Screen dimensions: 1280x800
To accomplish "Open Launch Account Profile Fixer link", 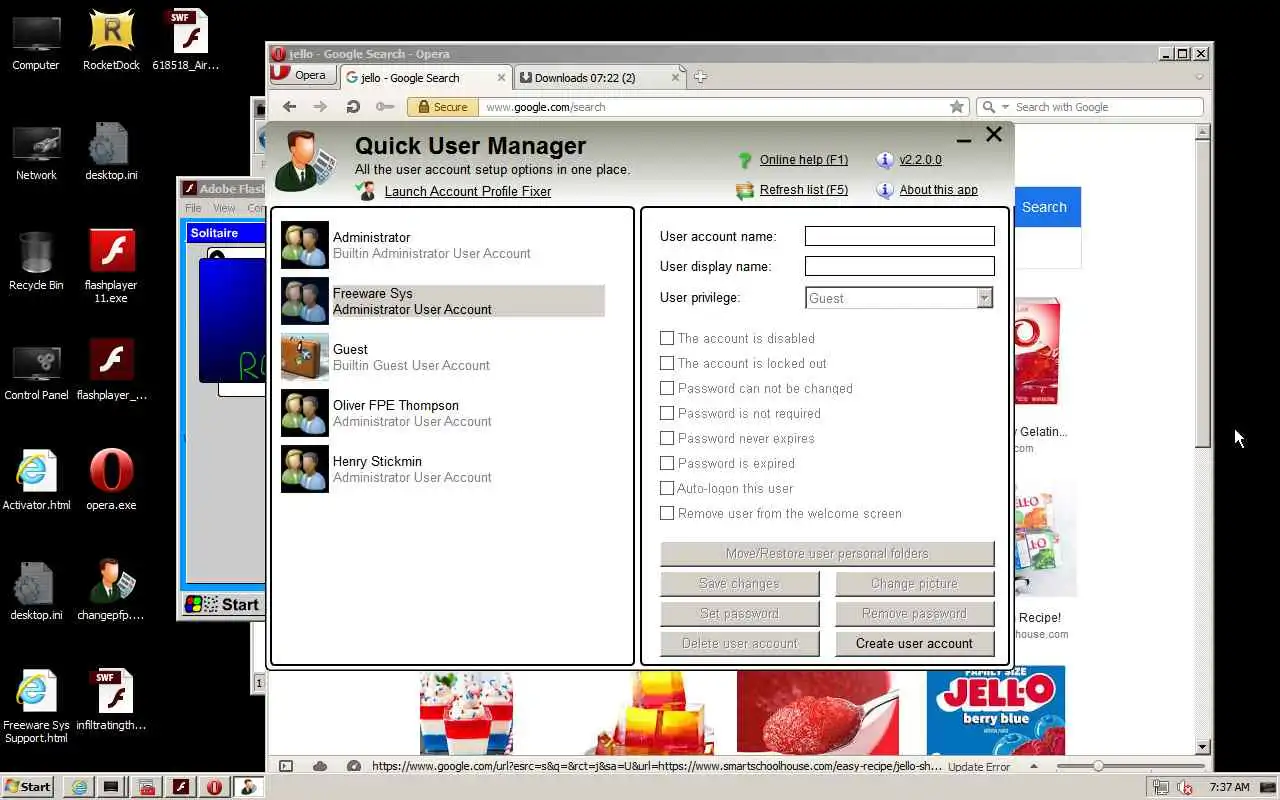I will [467, 191].
